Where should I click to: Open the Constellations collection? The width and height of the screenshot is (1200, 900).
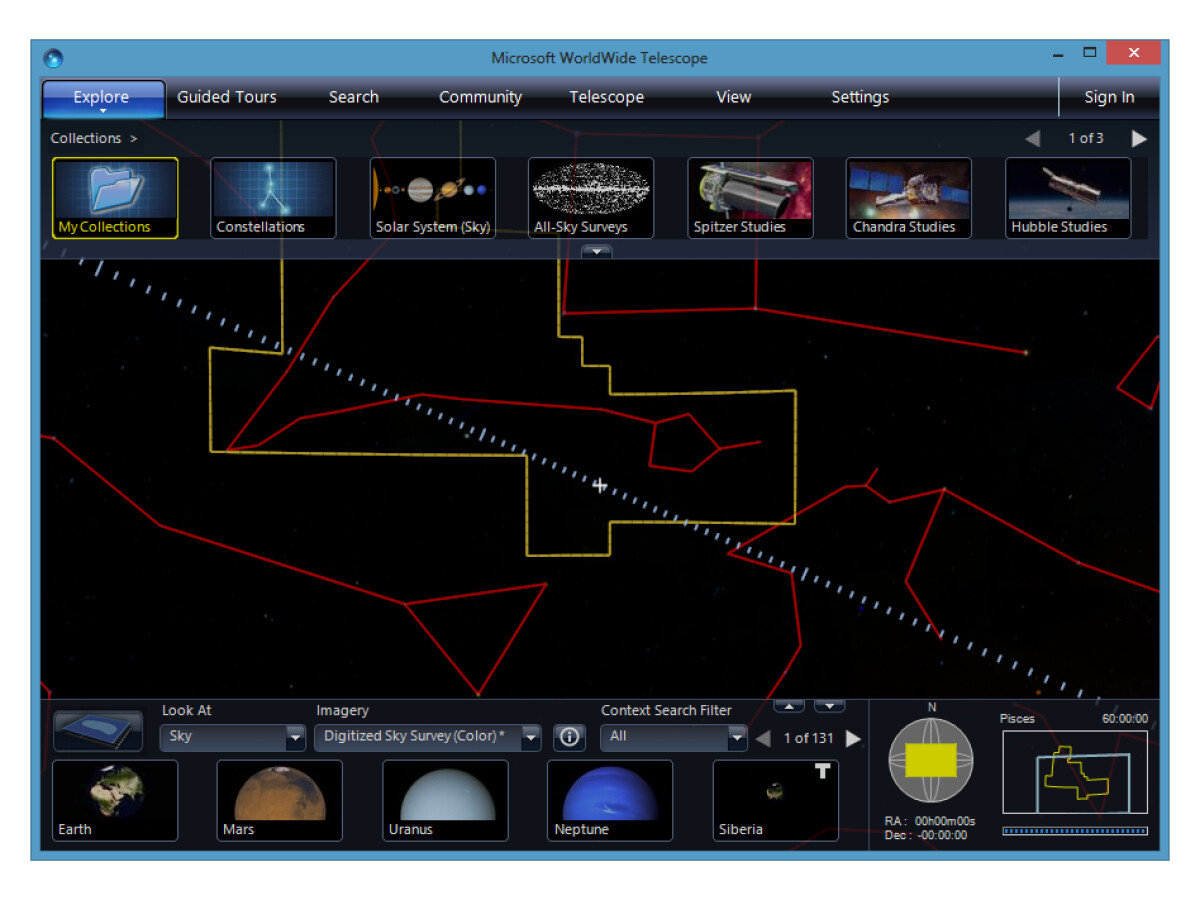(x=273, y=197)
